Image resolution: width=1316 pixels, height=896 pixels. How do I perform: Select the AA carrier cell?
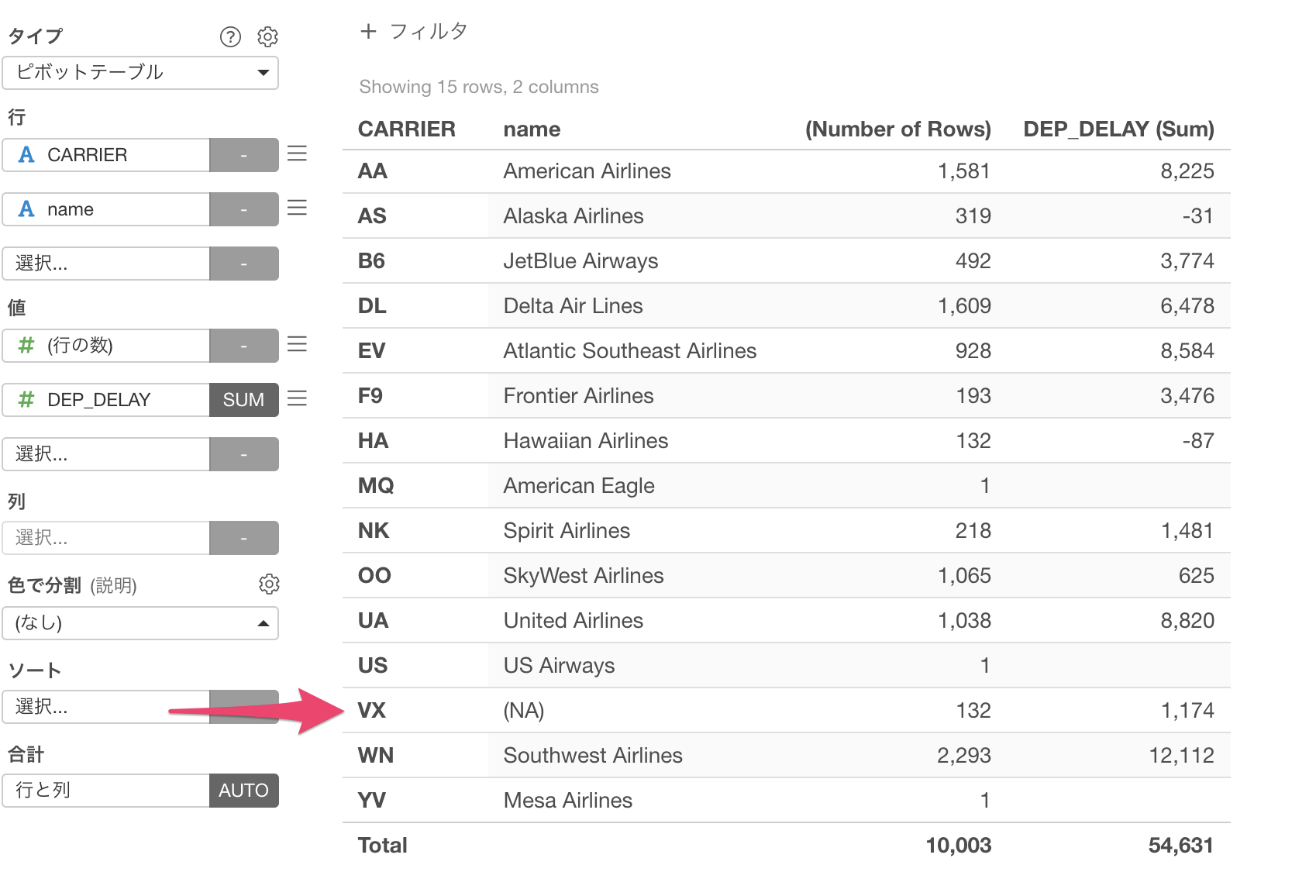pos(373,171)
